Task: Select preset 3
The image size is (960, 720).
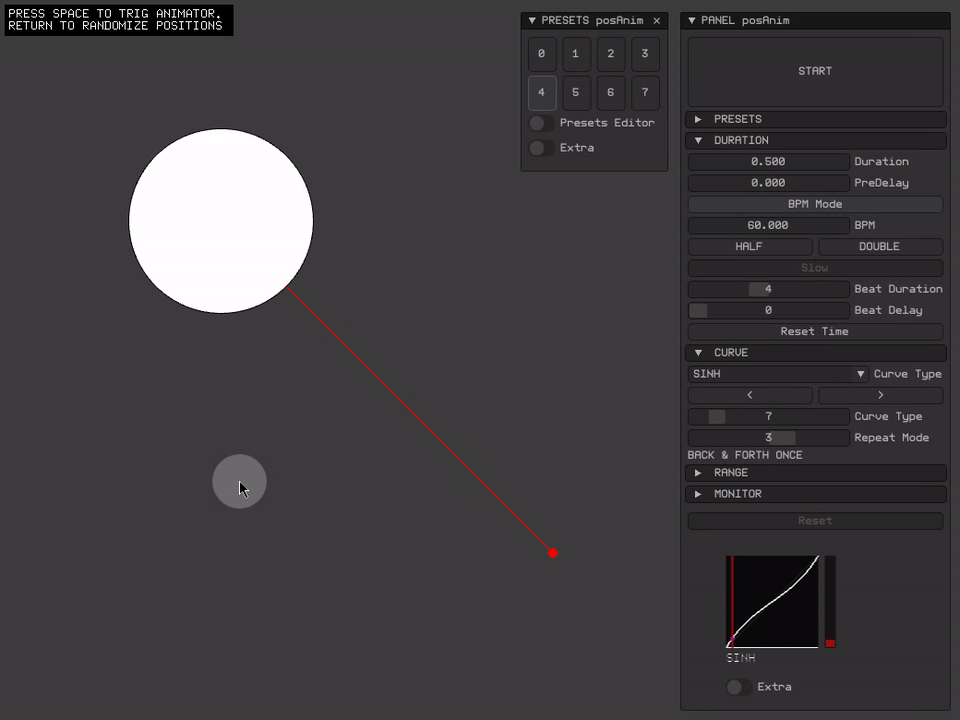Action: 645,54
